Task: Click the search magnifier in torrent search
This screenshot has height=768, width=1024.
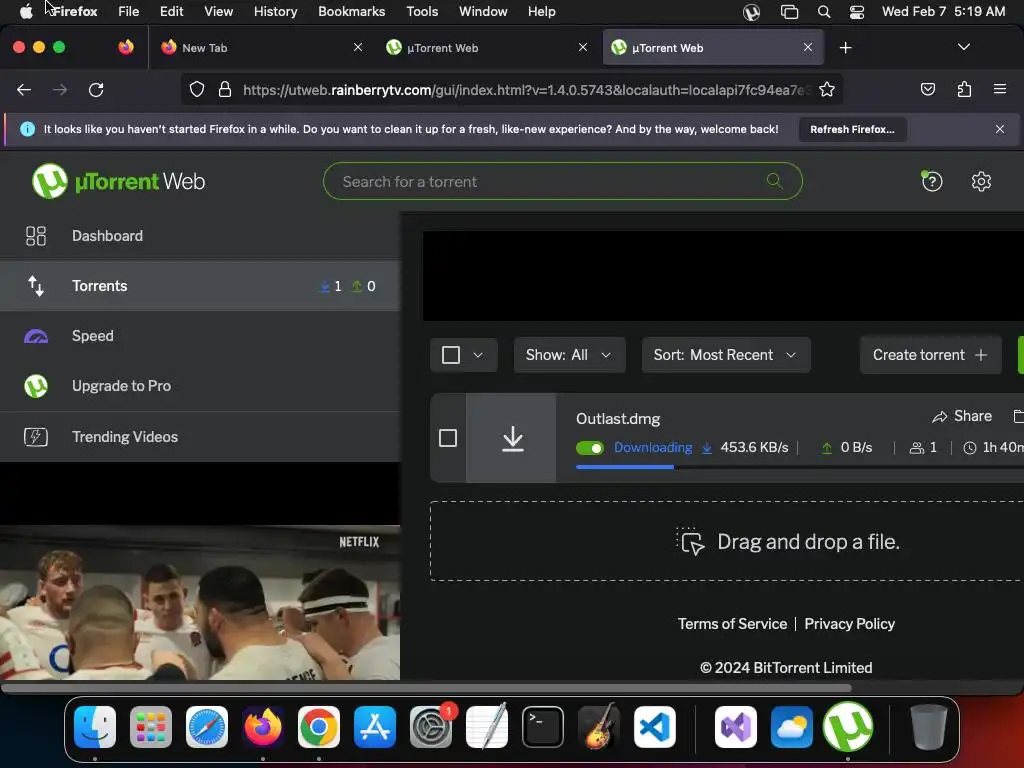Action: [774, 181]
